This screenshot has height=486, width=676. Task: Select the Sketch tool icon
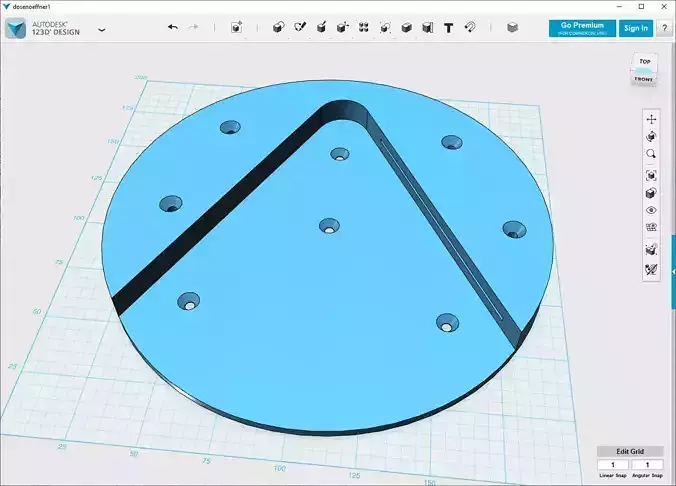pos(300,28)
